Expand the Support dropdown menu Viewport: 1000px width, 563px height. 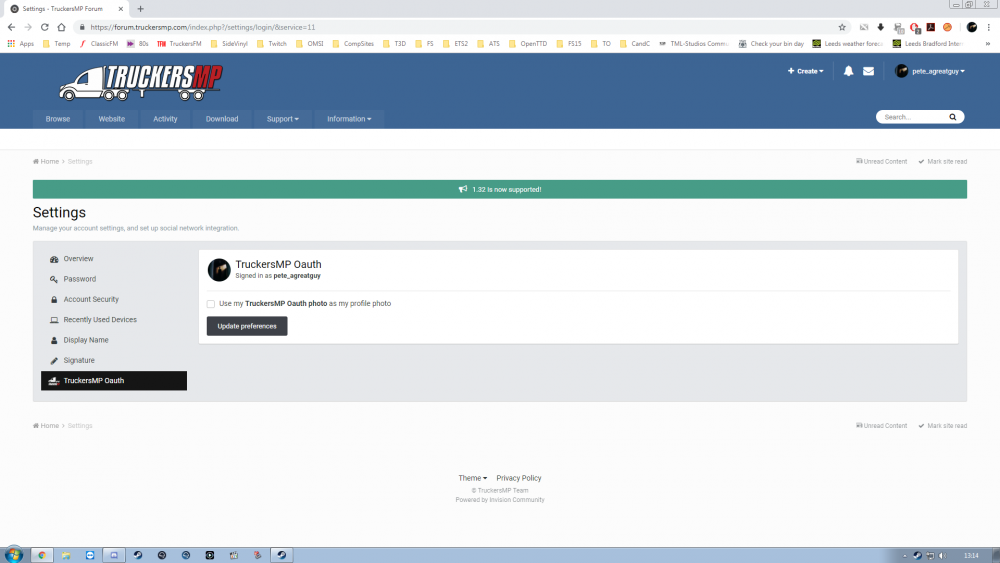282,119
